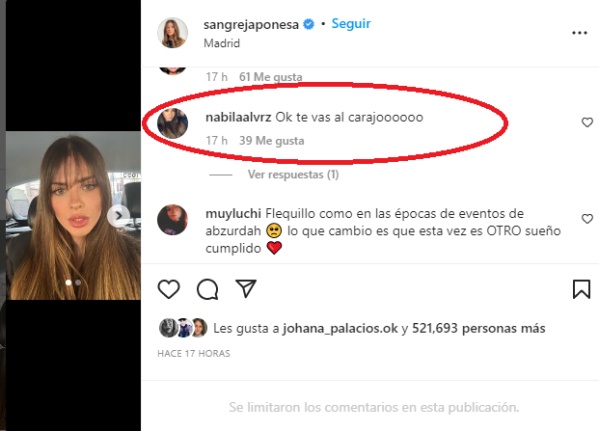Advance to next photo with arrow
The image size is (599, 431).
click(118, 216)
